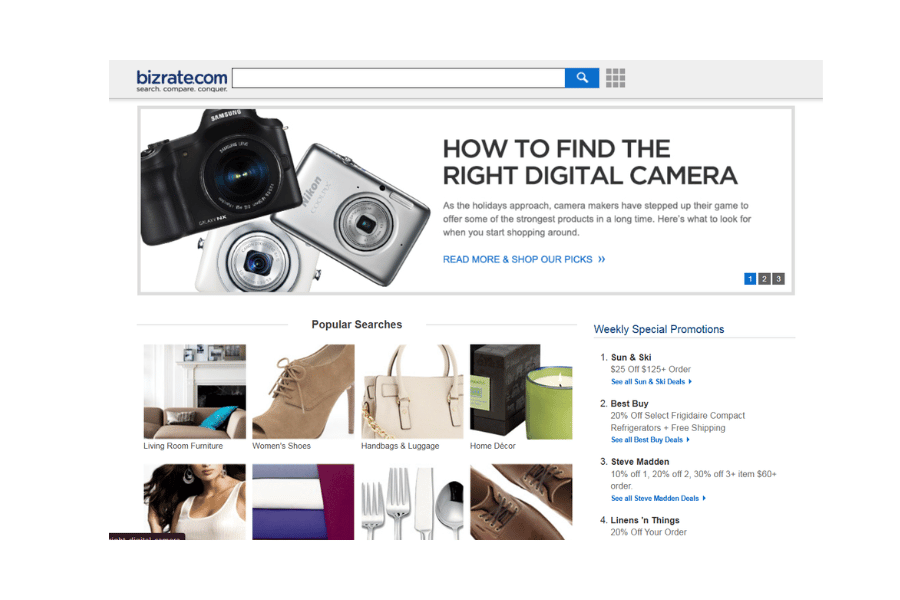
Task: Open the Home Décor candle thumbnail
Action: (x=521, y=392)
